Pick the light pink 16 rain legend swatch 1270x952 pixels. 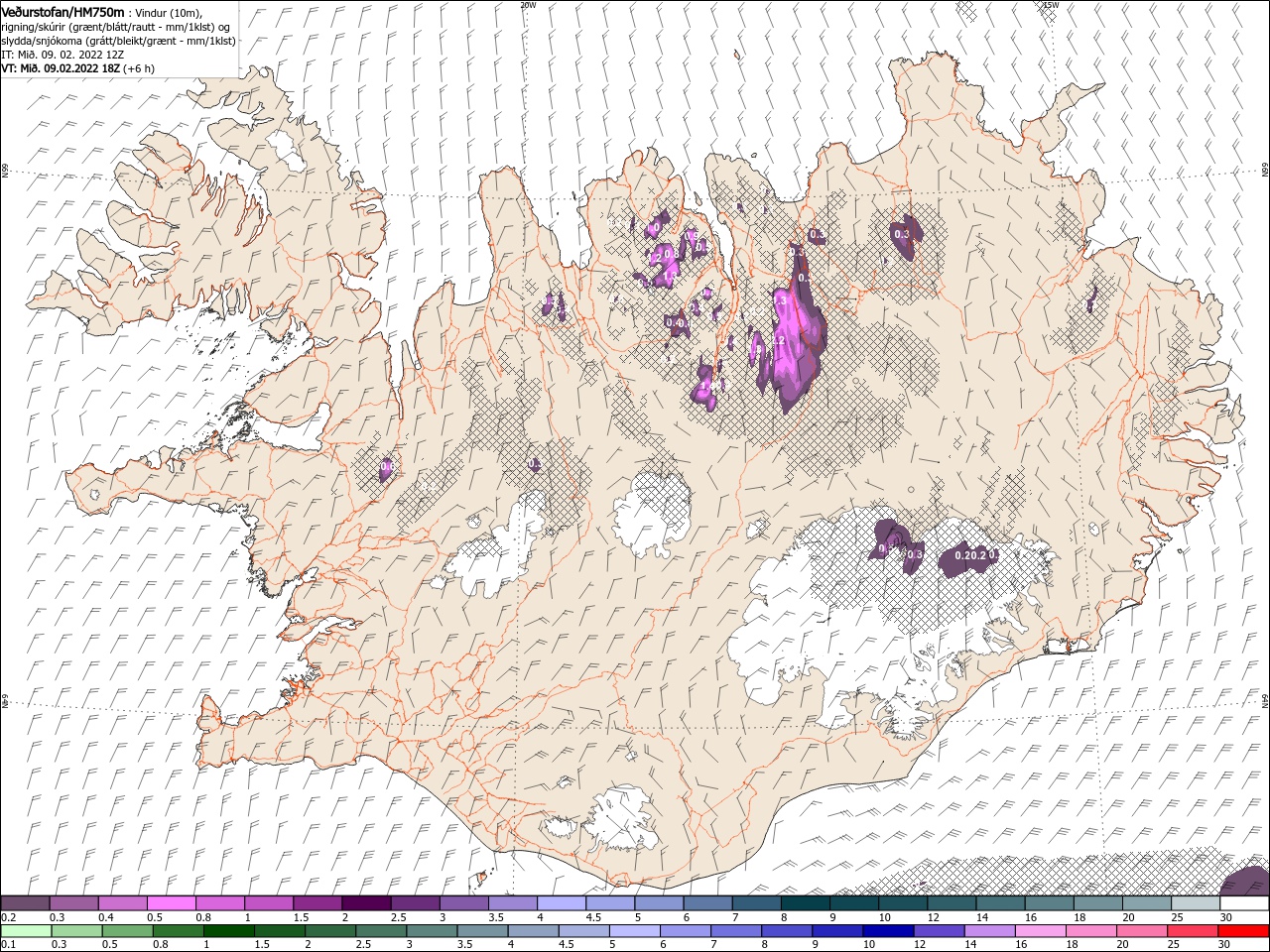[x=1041, y=931]
